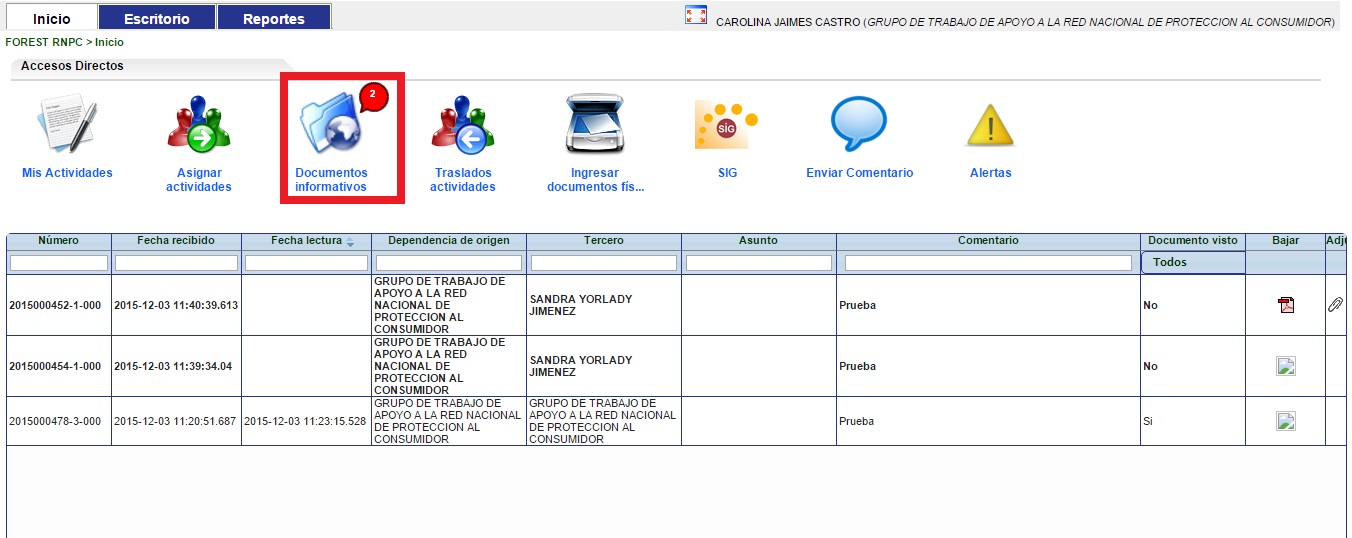Open Enviar Comentario speech bubble icon
The height and width of the screenshot is (538, 1352).
pos(859,125)
